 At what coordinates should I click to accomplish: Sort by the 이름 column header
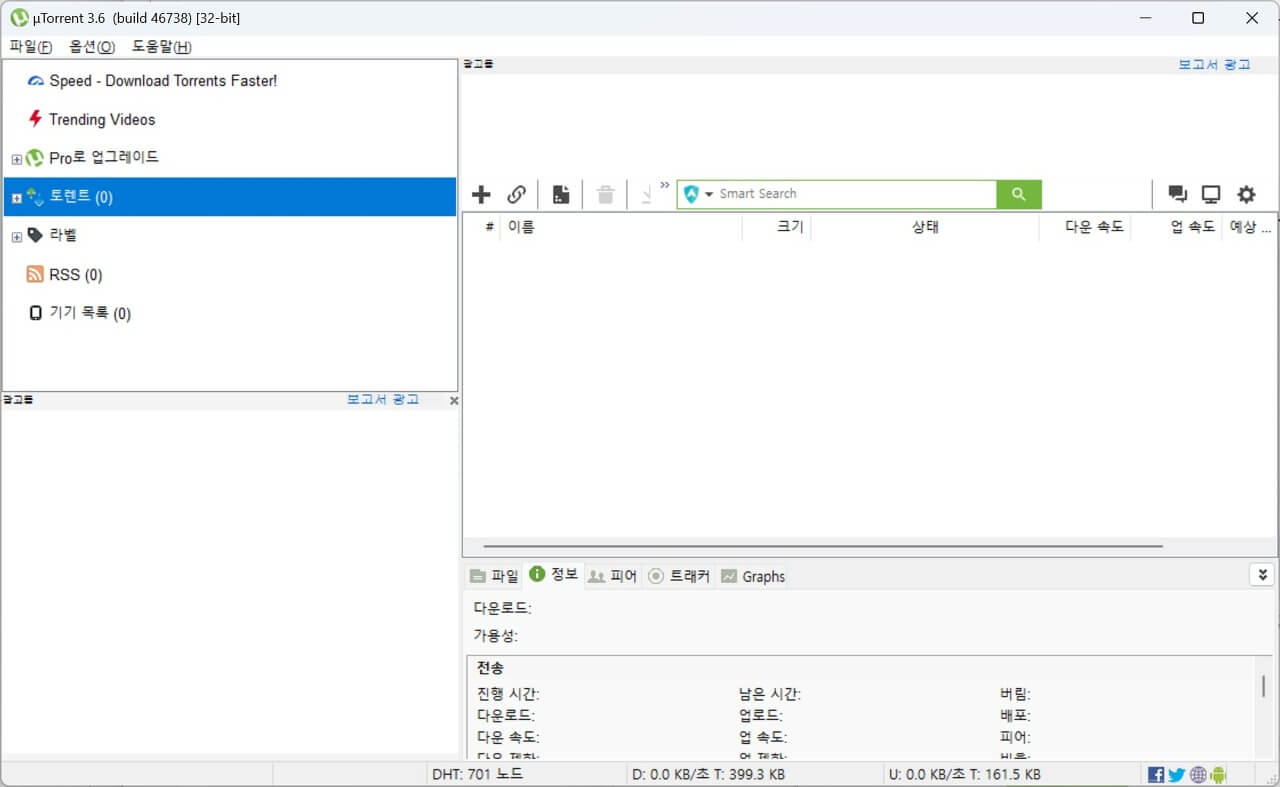pos(621,227)
